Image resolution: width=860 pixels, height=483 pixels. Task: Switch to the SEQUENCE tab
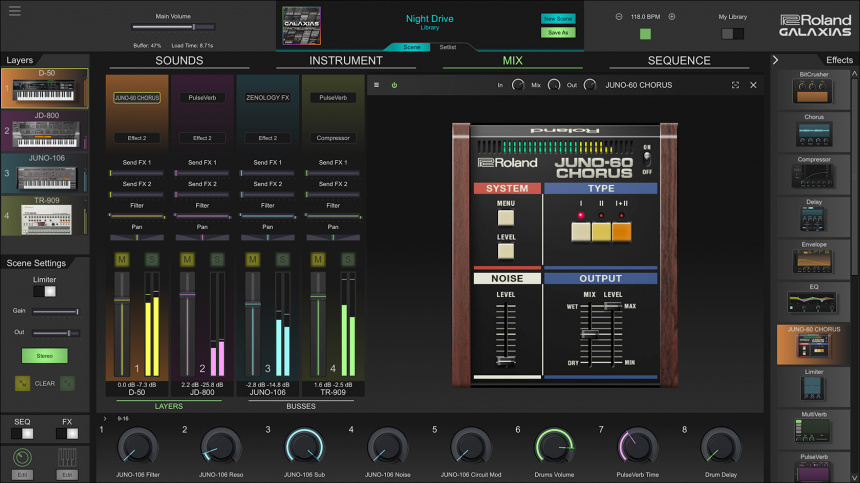[679, 60]
